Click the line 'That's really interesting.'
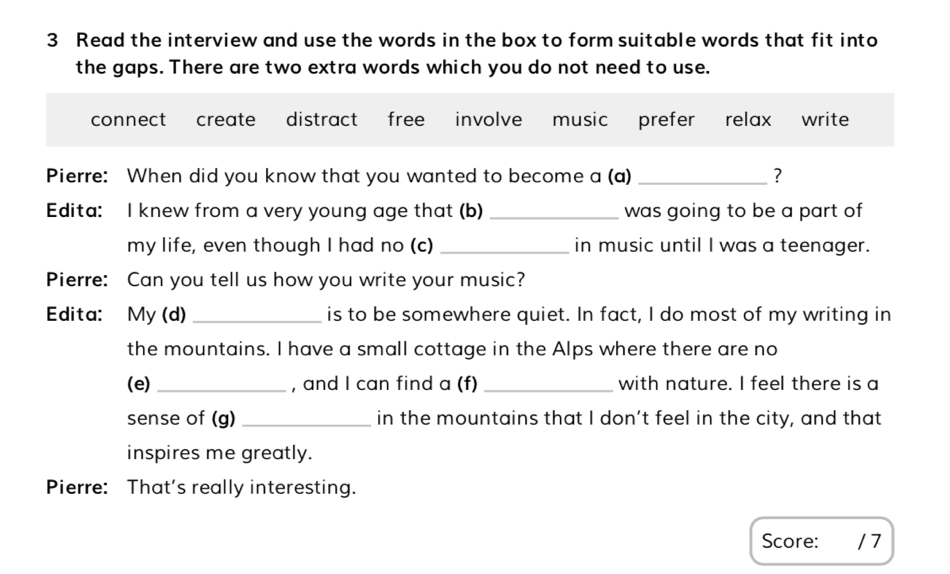This screenshot has height=574, width=950. click(241, 489)
